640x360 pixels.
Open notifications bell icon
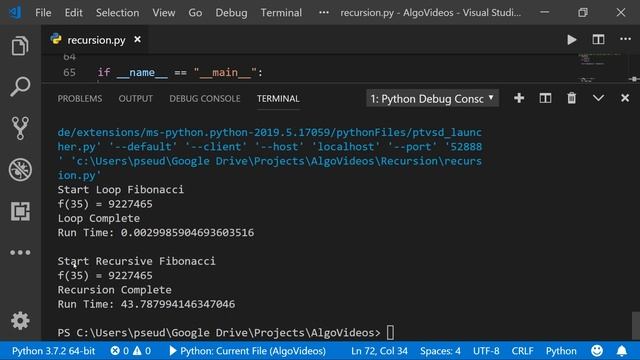click(x=622, y=351)
